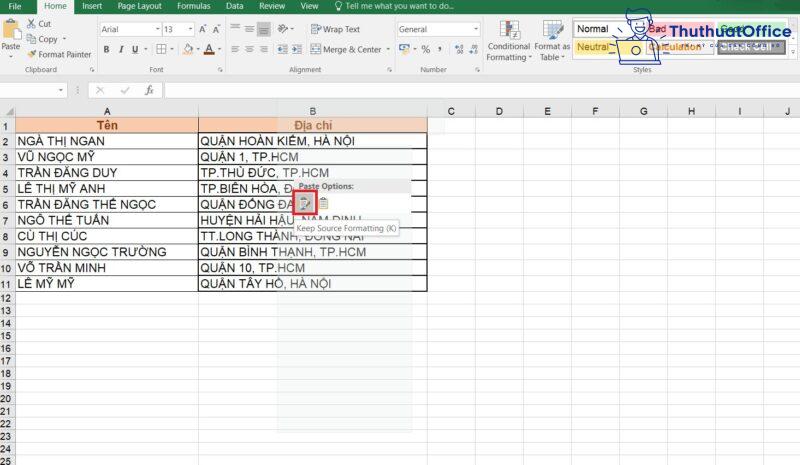Increase font size with larger A icon
The width and height of the screenshot is (800, 465).
point(203,29)
